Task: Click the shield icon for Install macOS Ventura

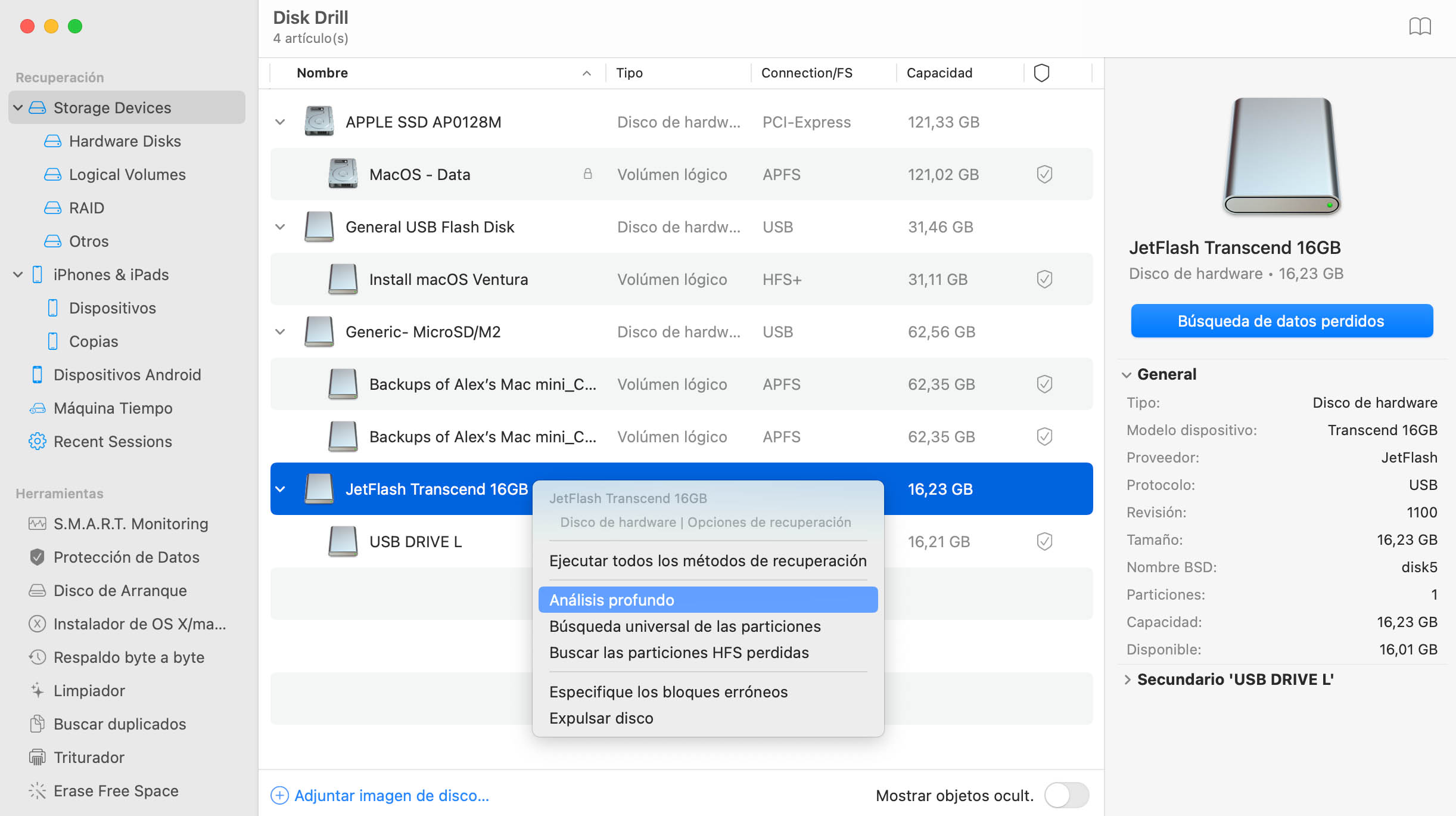Action: tap(1044, 280)
